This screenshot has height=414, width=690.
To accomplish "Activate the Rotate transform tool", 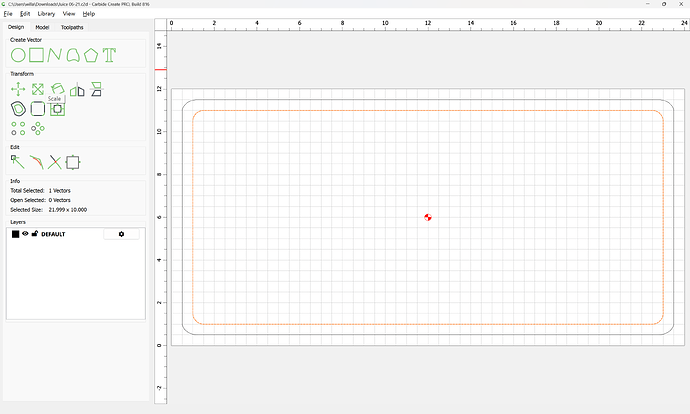I will [x=58, y=88].
